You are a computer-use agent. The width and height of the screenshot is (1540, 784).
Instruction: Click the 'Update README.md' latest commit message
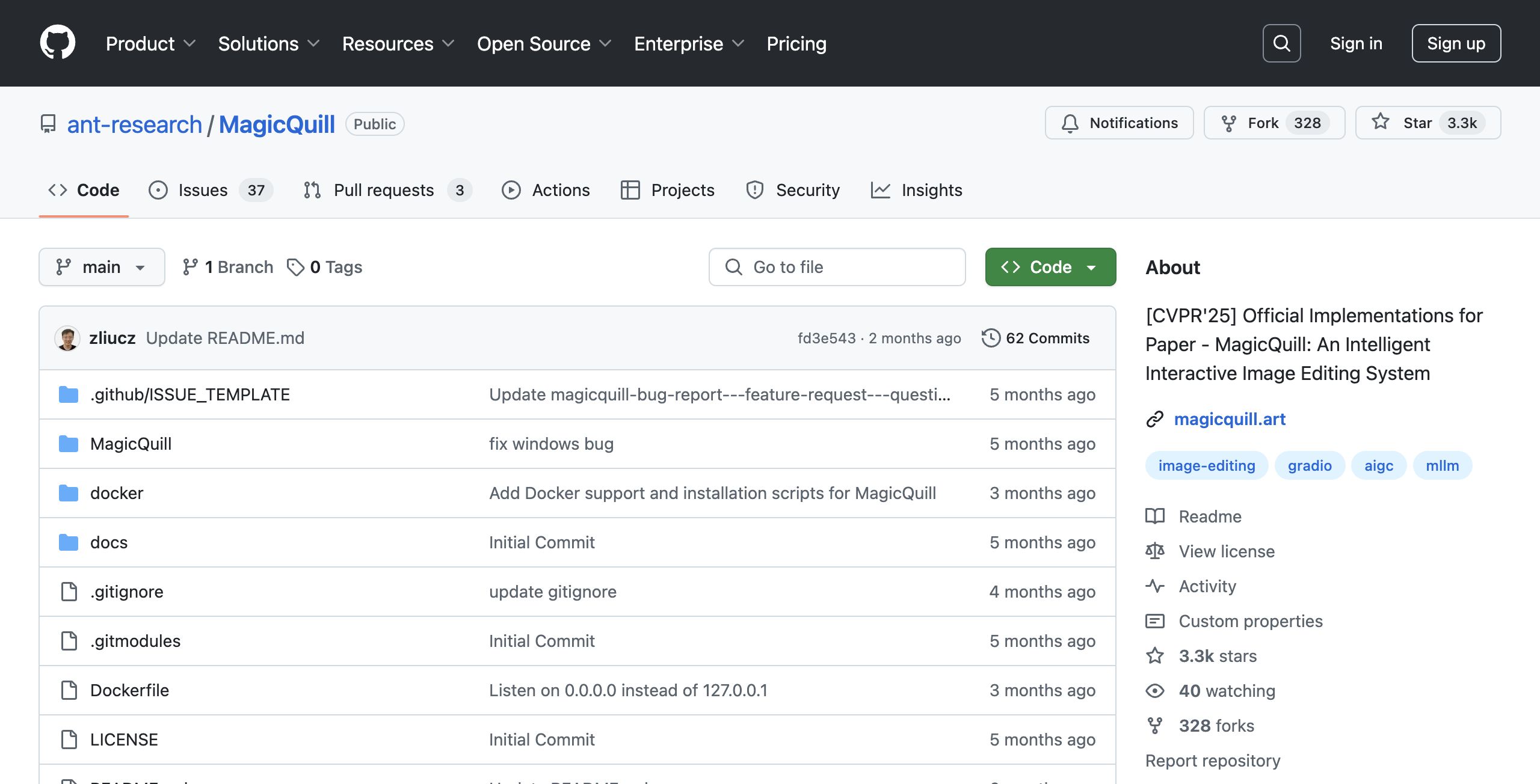(x=225, y=338)
